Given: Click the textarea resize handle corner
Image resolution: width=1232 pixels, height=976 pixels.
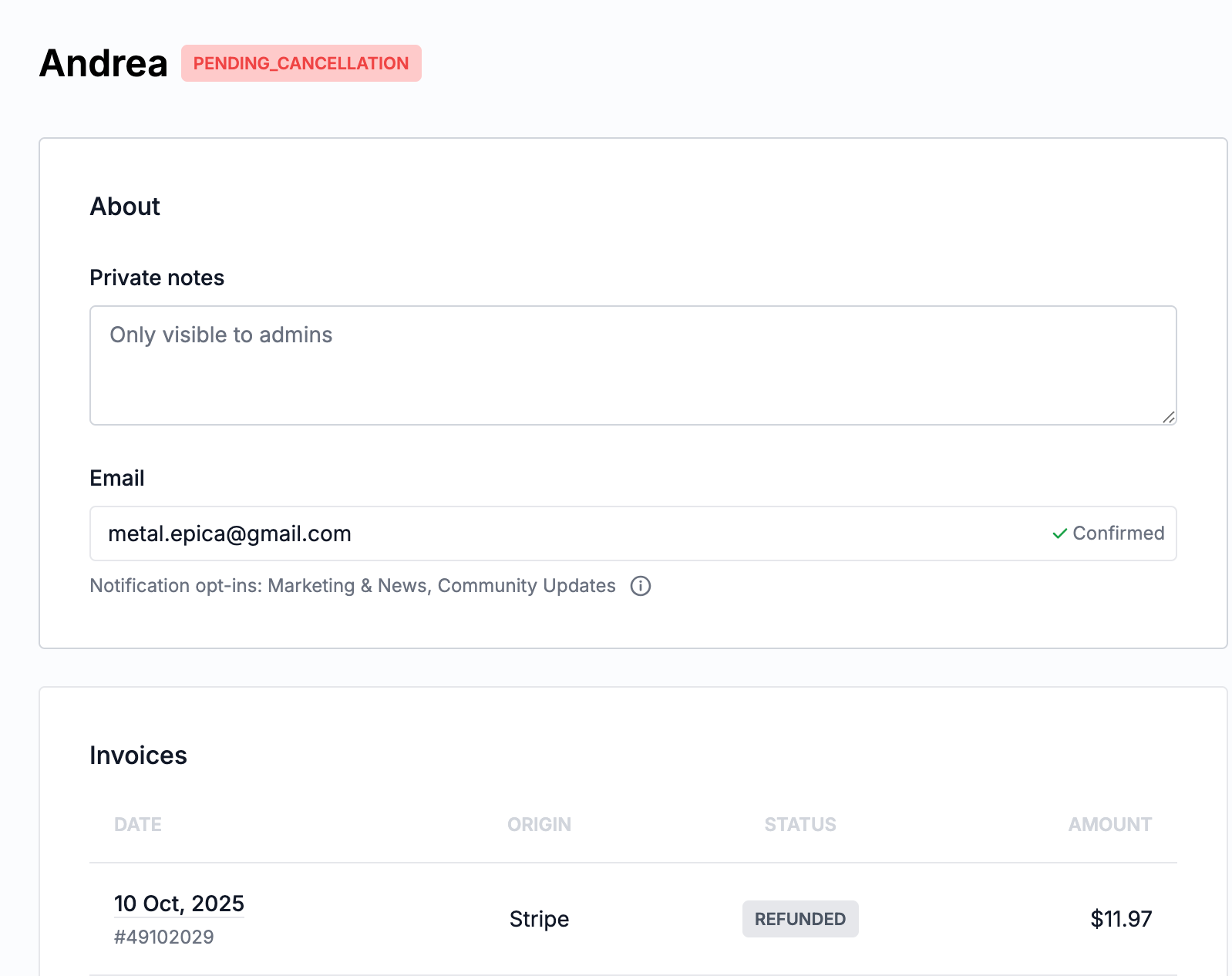Looking at the screenshot, I should (x=1169, y=417).
